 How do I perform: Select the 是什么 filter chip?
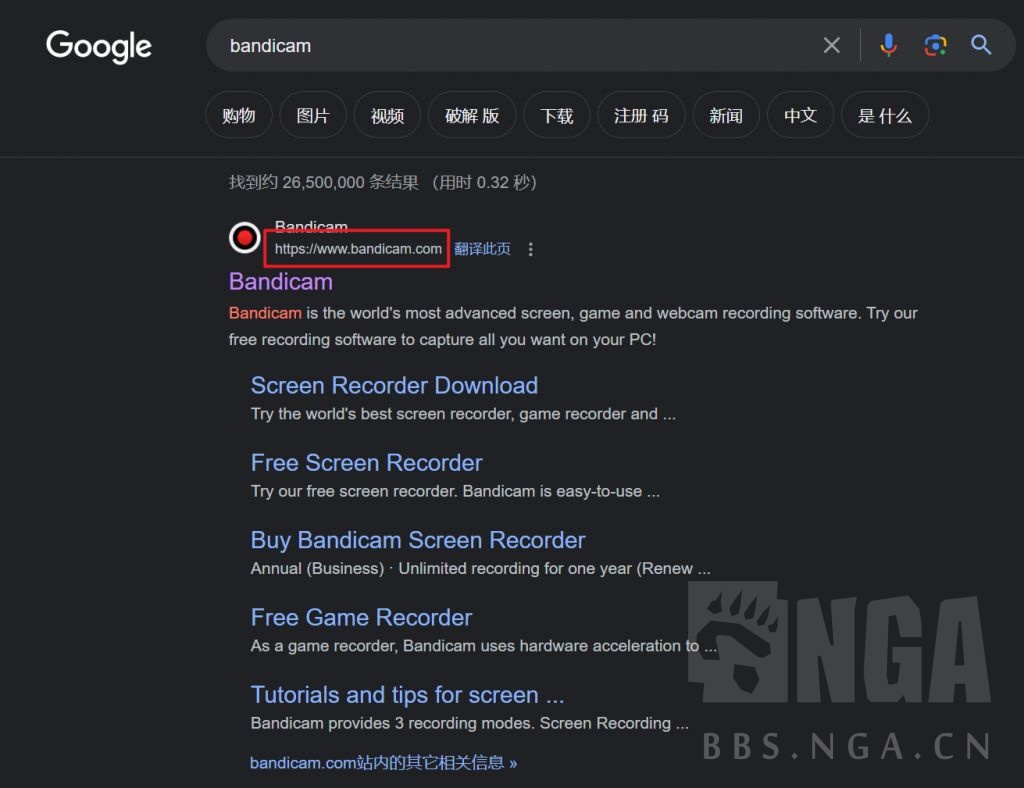pos(885,116)
